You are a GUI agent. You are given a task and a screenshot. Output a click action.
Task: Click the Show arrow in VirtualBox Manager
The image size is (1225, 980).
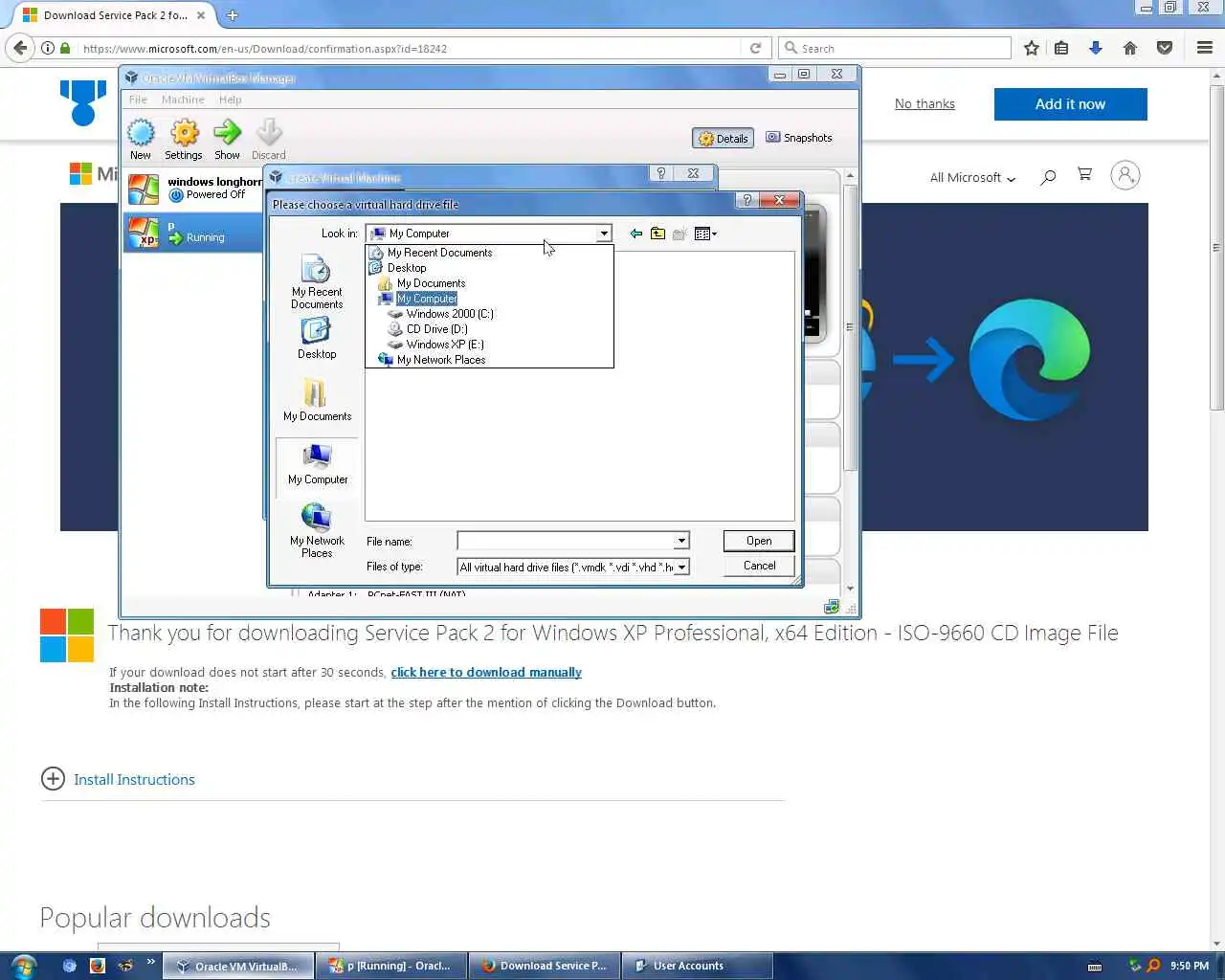coord(227,140)
